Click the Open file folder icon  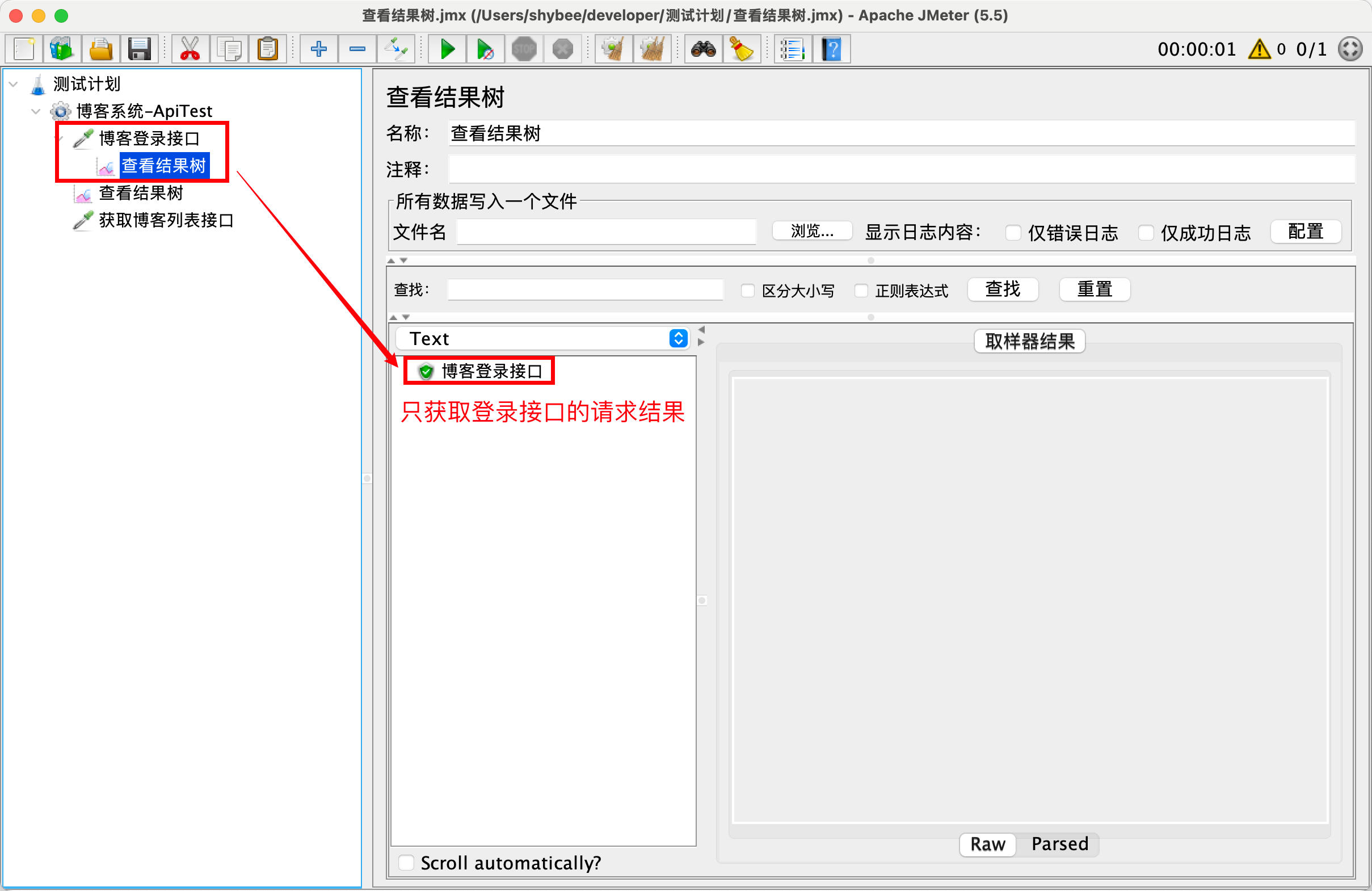[x=100, y=49]
